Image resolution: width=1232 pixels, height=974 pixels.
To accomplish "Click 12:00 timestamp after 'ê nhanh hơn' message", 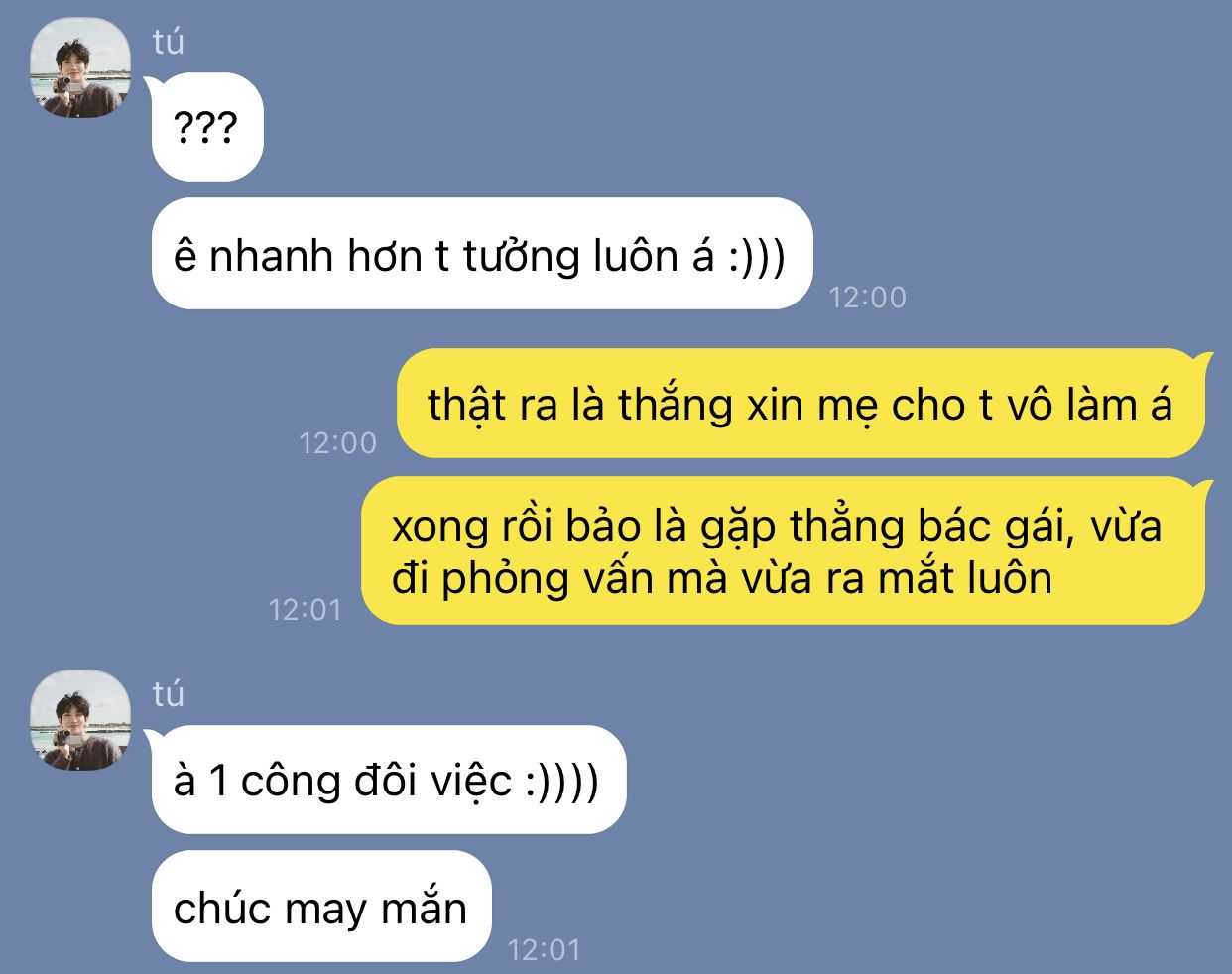I will pyautogui.click(x=867, y=297).
